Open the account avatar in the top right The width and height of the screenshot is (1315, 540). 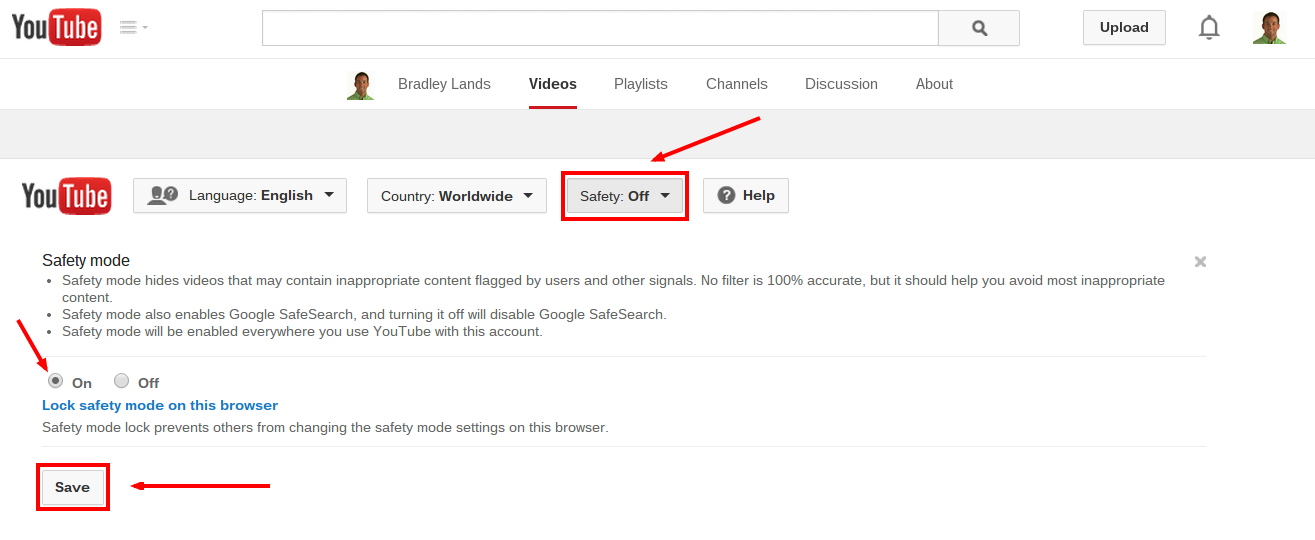click(1269, 28)
